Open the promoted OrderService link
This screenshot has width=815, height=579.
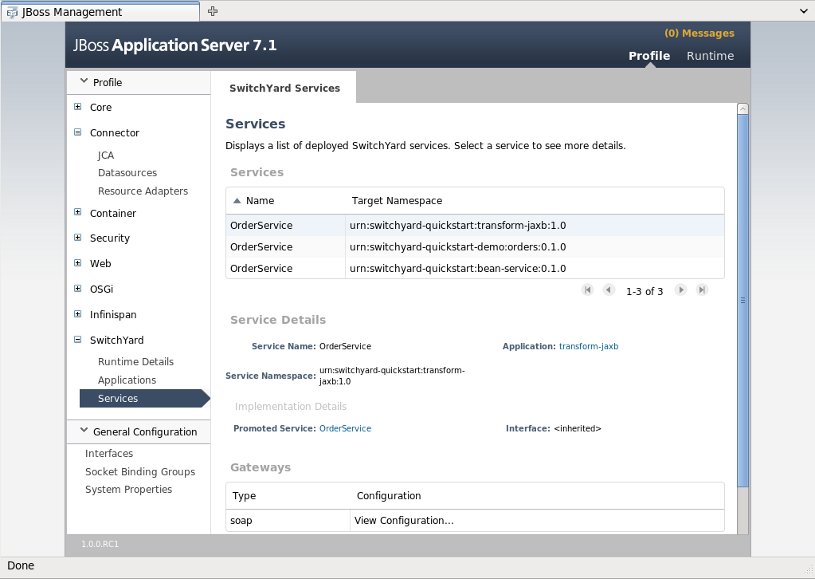[345, 428]
